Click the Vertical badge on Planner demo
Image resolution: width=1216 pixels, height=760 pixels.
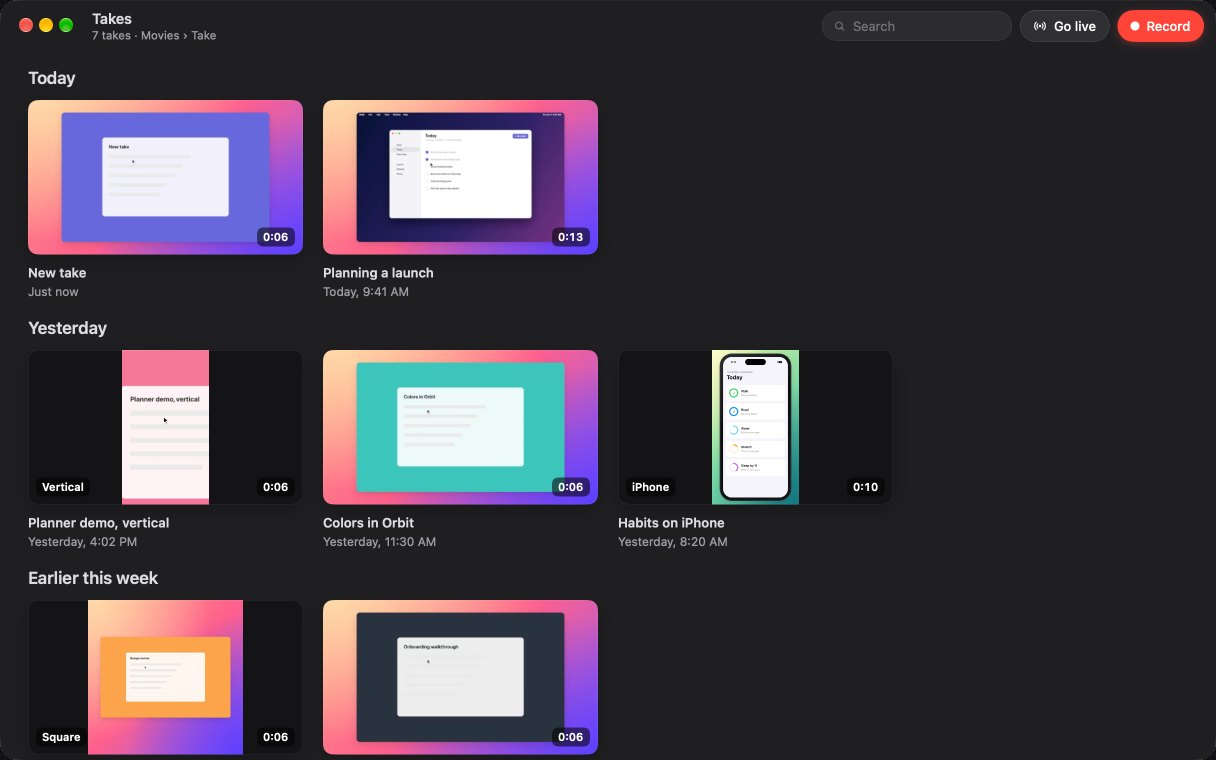(x=63, y=487)
